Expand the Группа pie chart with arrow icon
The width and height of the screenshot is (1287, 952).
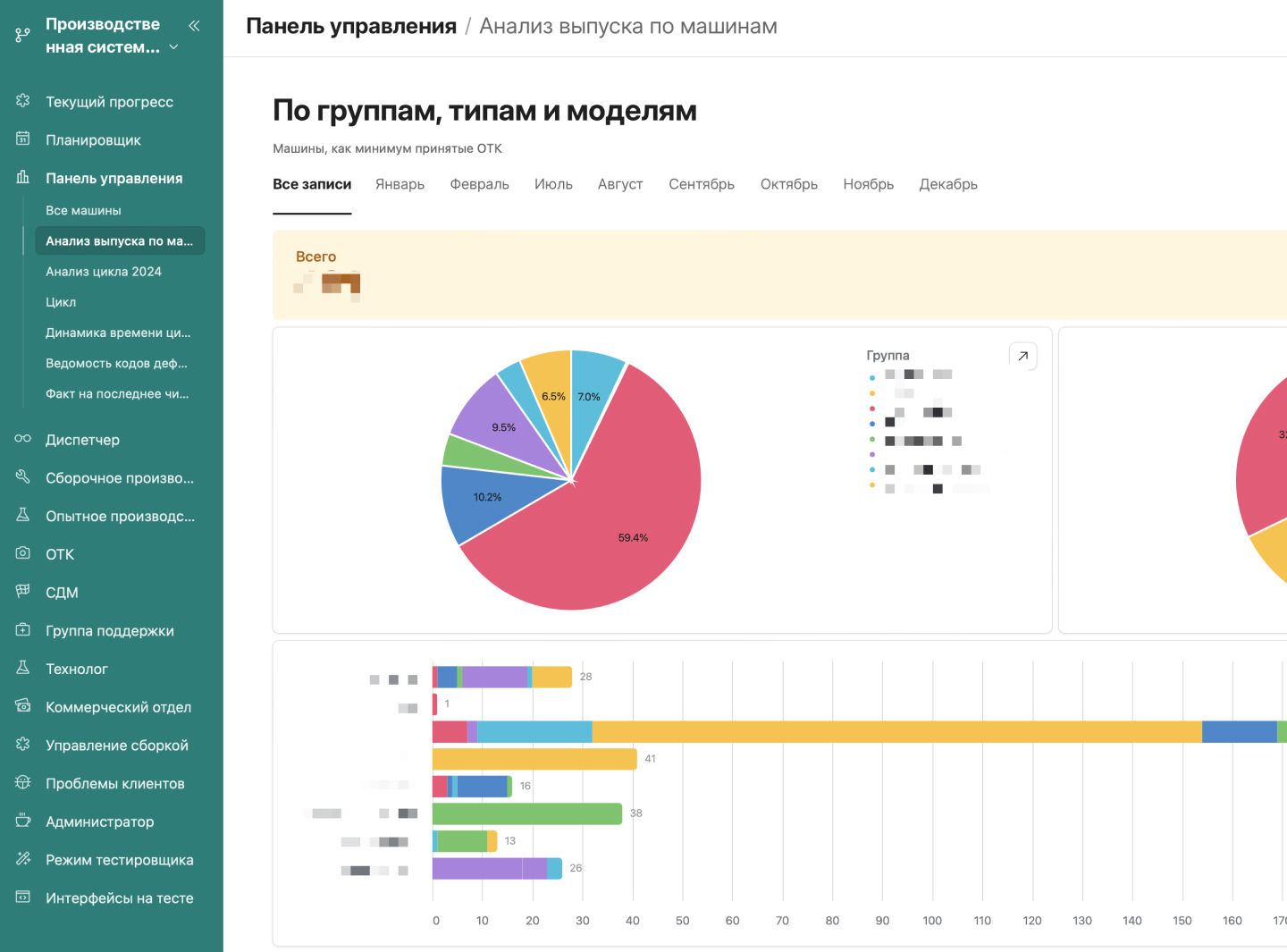click(x=1022, y=356)
